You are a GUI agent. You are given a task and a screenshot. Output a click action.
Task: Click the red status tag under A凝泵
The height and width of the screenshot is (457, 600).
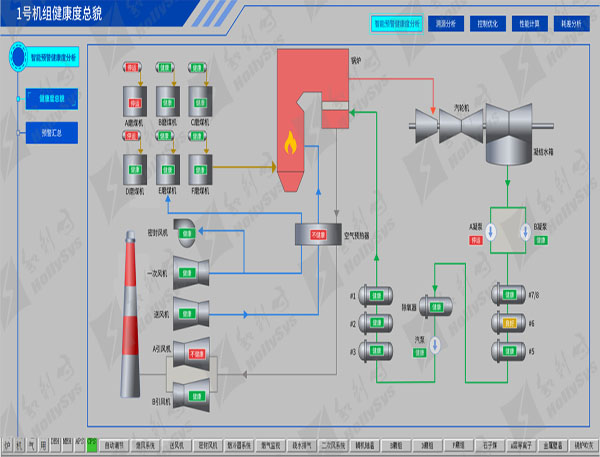(x=476, y=240)
